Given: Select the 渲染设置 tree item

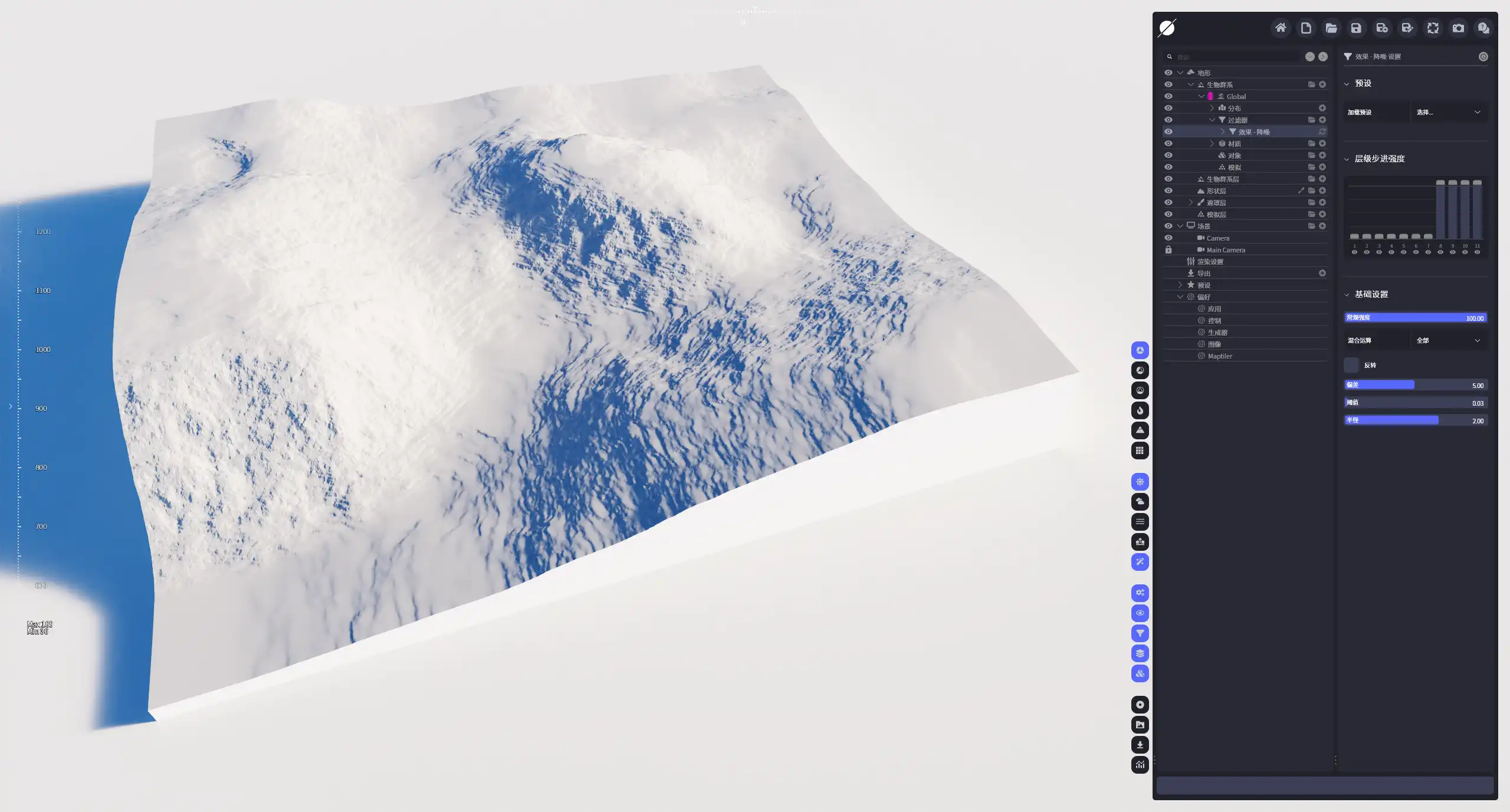Looking at the screenshot, I should click(1210, 261).
